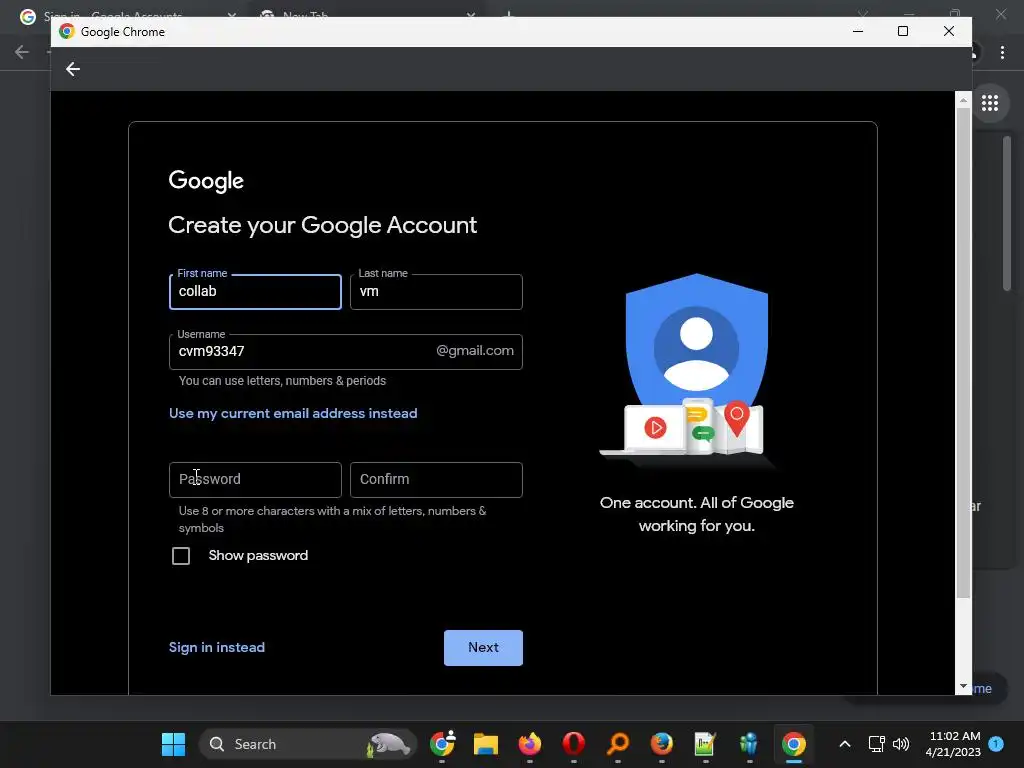The image size is (1024, 768).
Task: Click You can use letters, numbers & periods
Action: [282, 381]
